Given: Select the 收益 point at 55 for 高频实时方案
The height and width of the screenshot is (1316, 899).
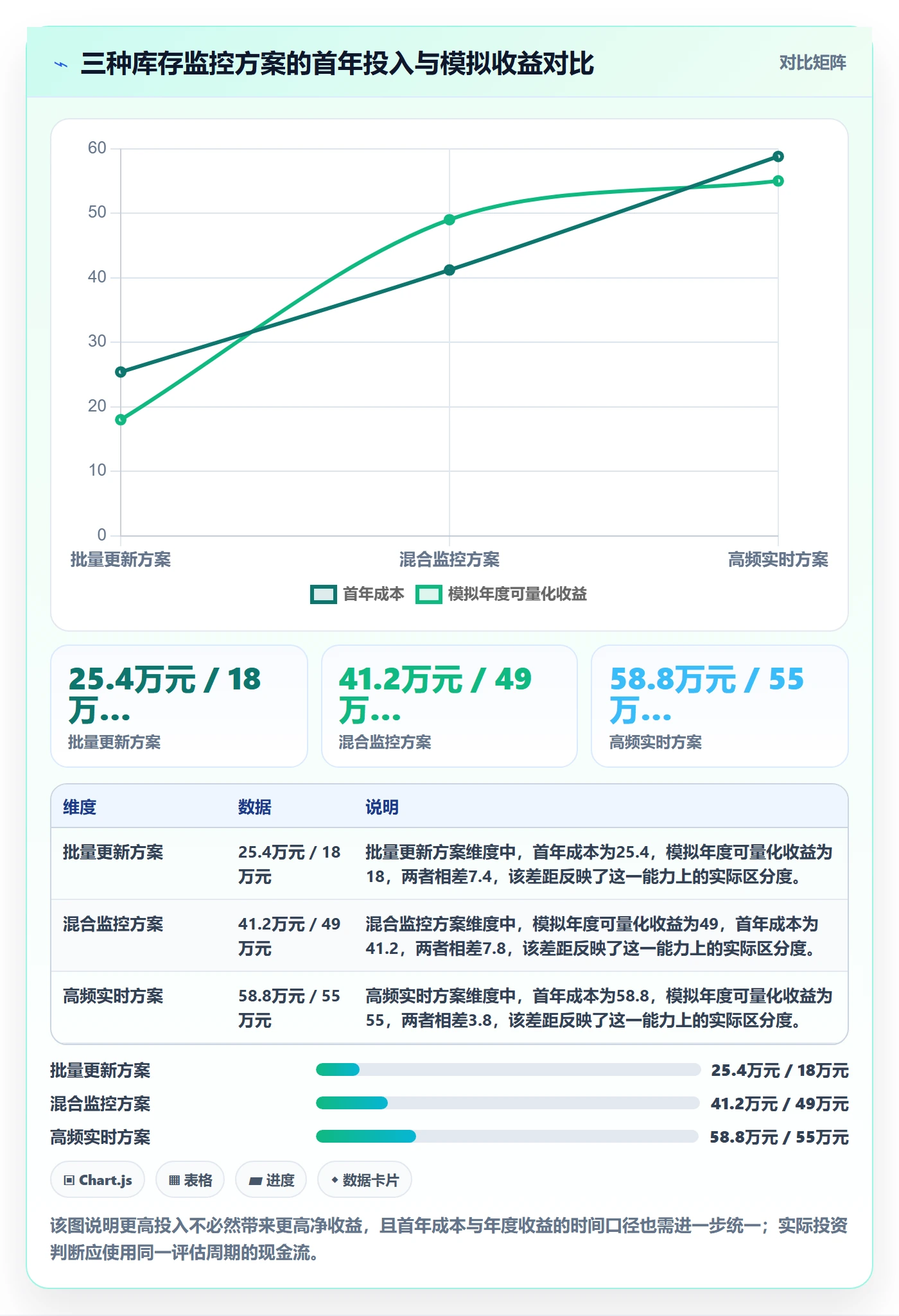Looking at the screenshot, I should tap(778, 181).
